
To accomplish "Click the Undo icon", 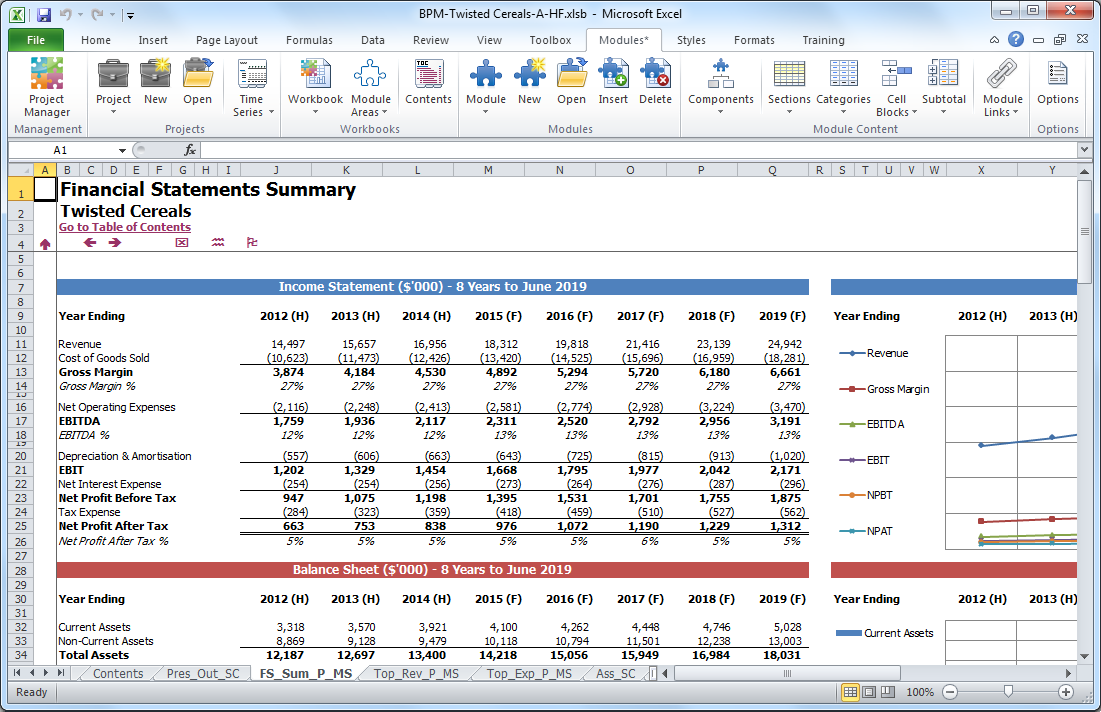I will 65,14.
